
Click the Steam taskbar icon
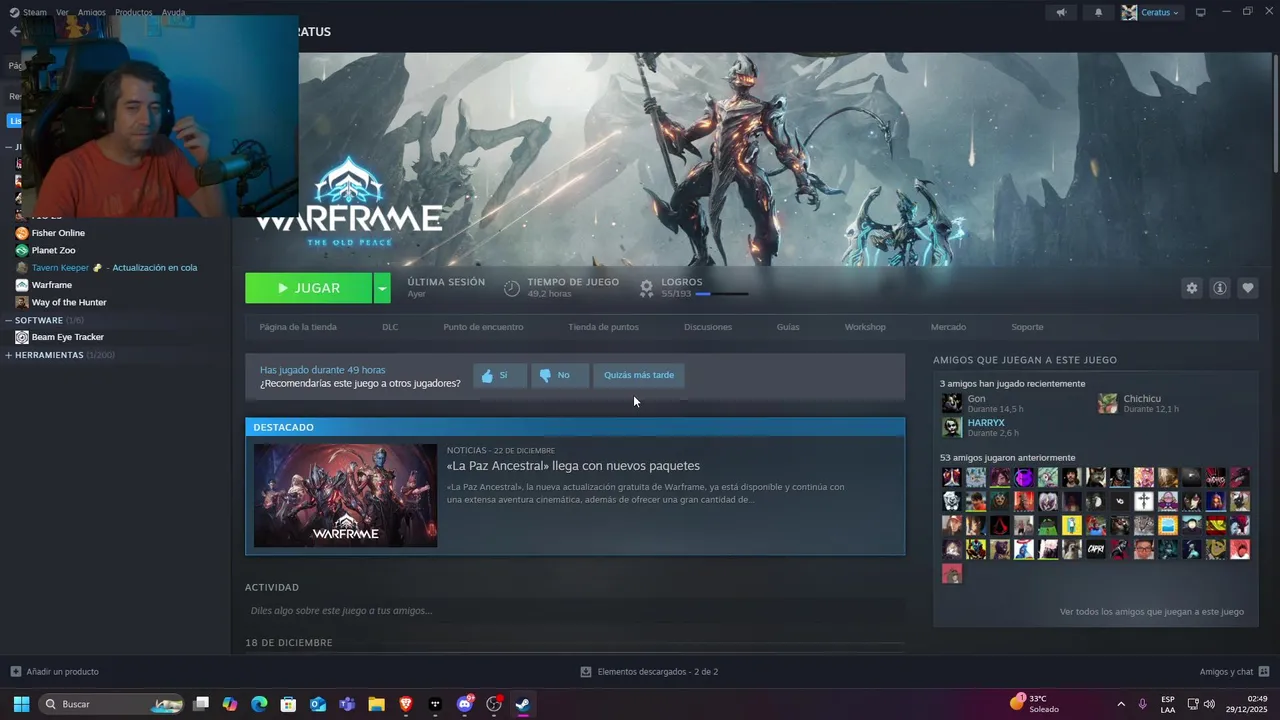pos(523,704)
